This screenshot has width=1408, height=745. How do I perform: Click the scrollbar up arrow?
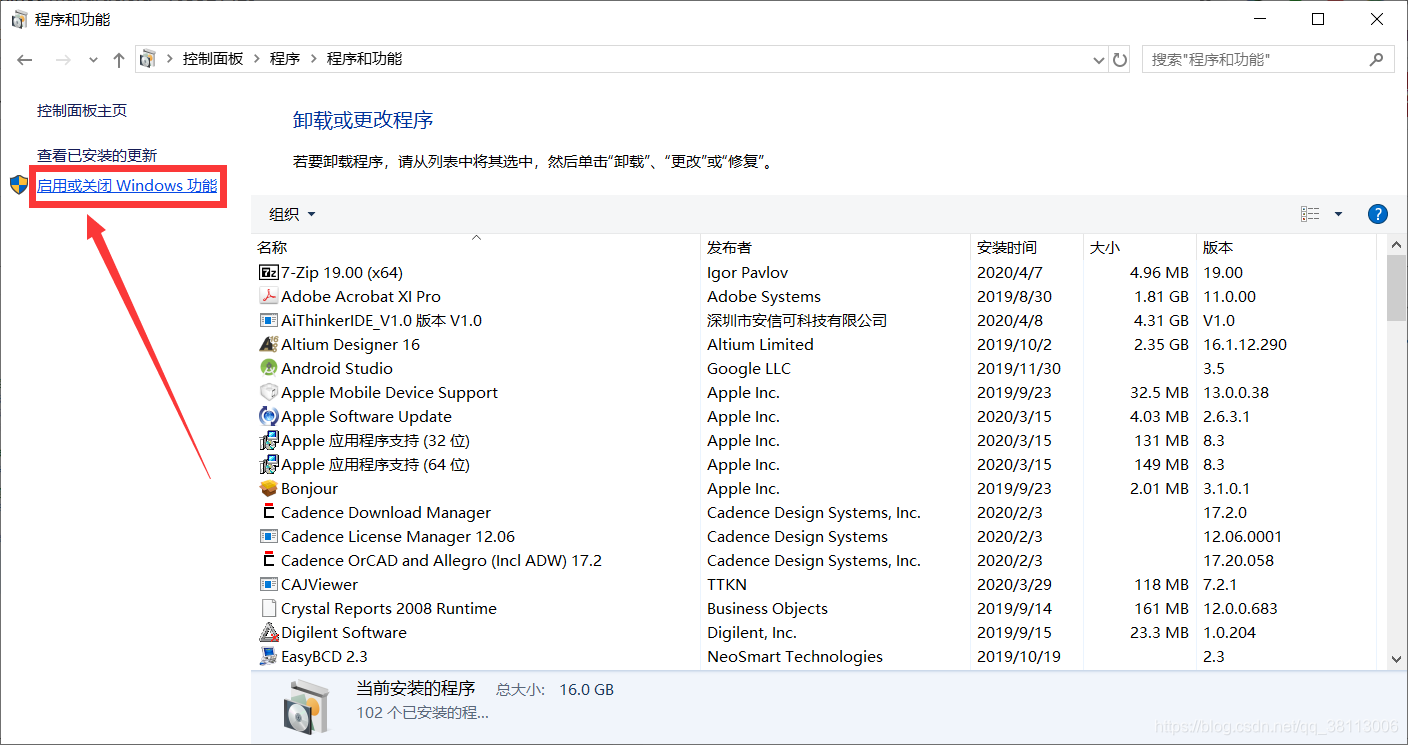(x=1397, y=245)
